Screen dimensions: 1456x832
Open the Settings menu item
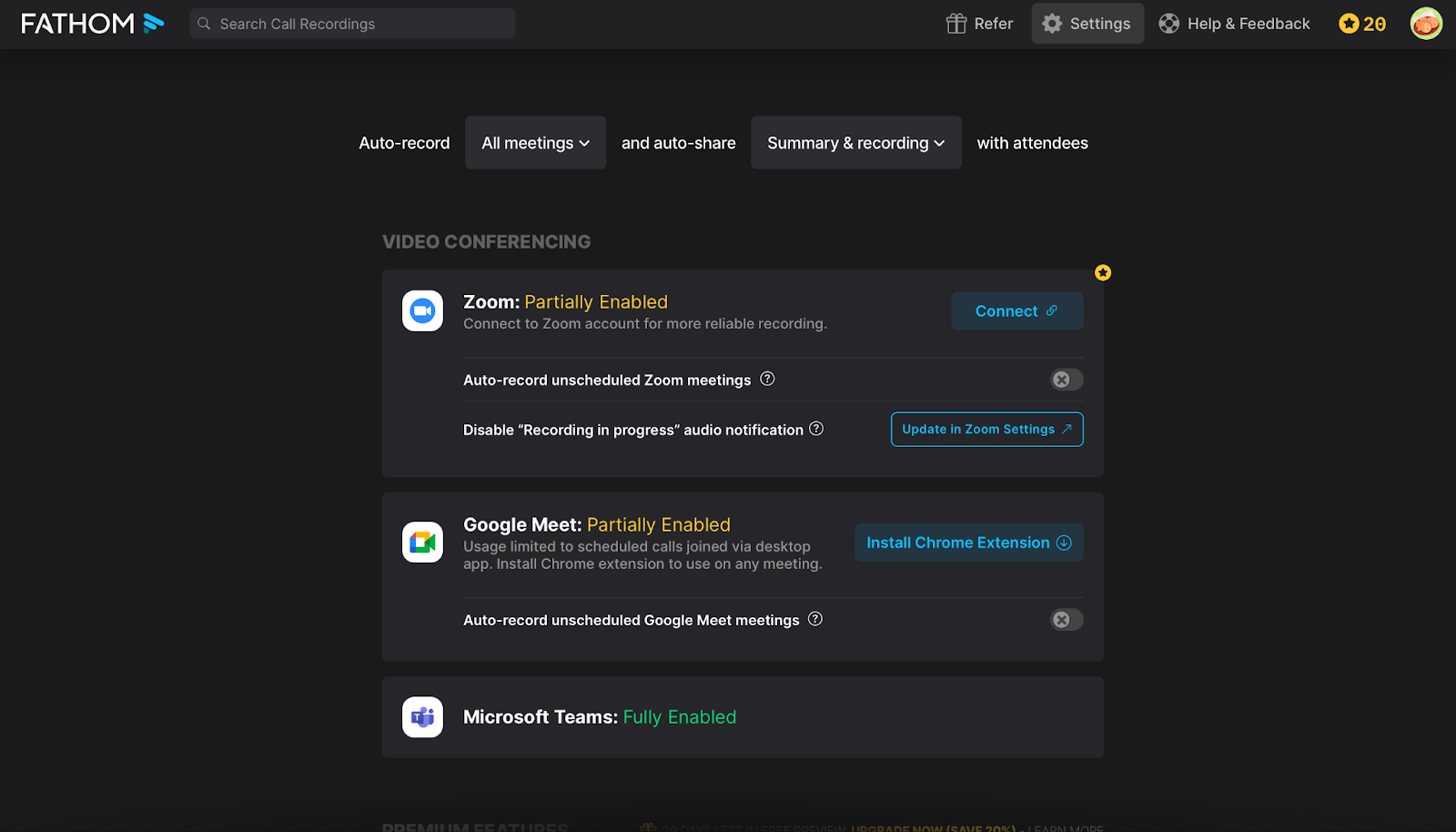(x=1087, y=24)
